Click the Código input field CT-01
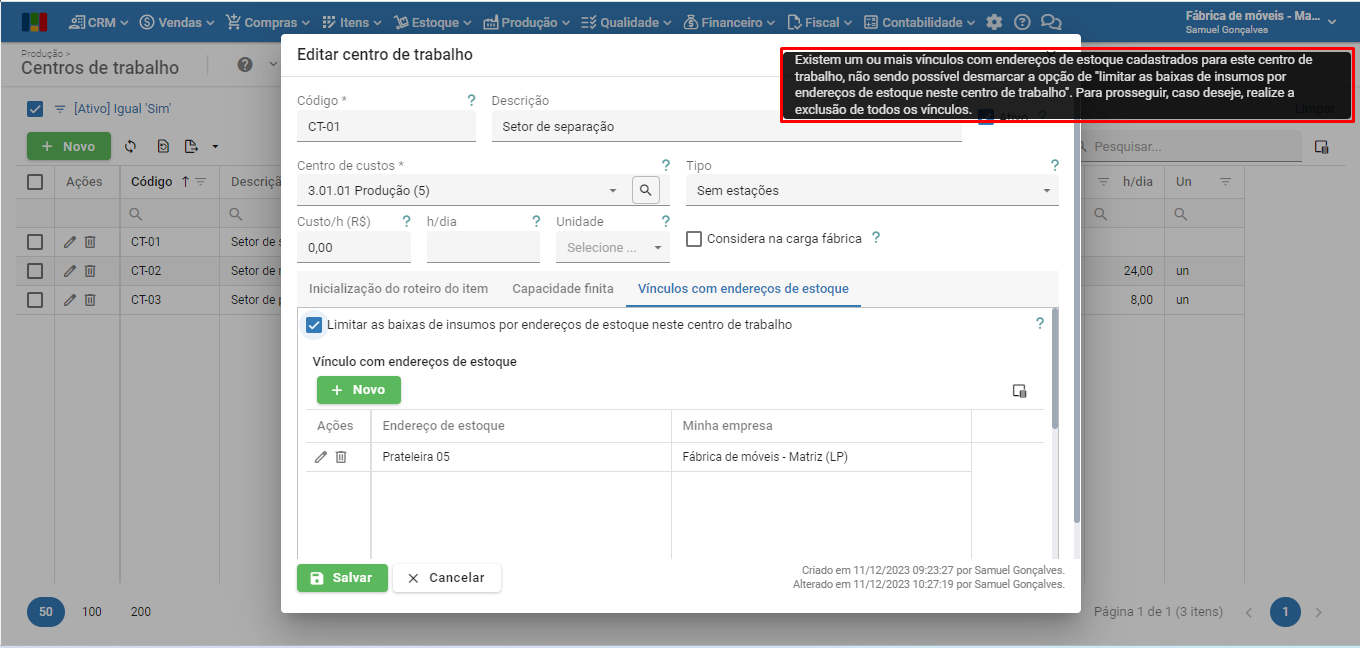 tap(386, 127)
